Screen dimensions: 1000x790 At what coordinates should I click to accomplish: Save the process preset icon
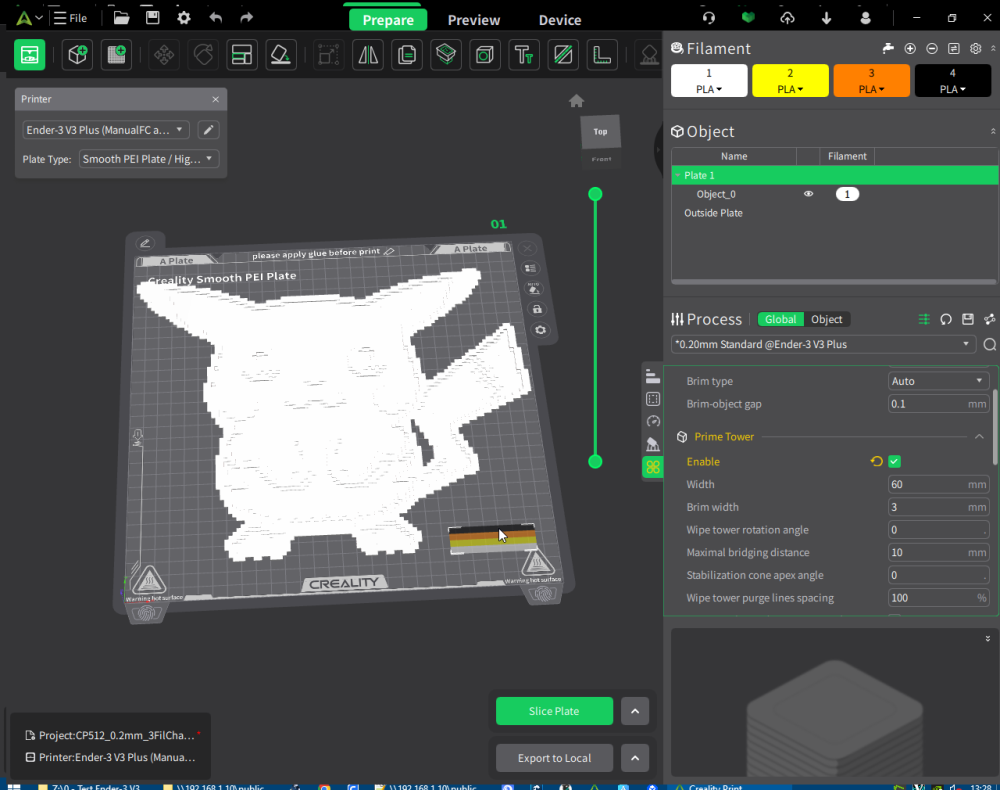967,319
